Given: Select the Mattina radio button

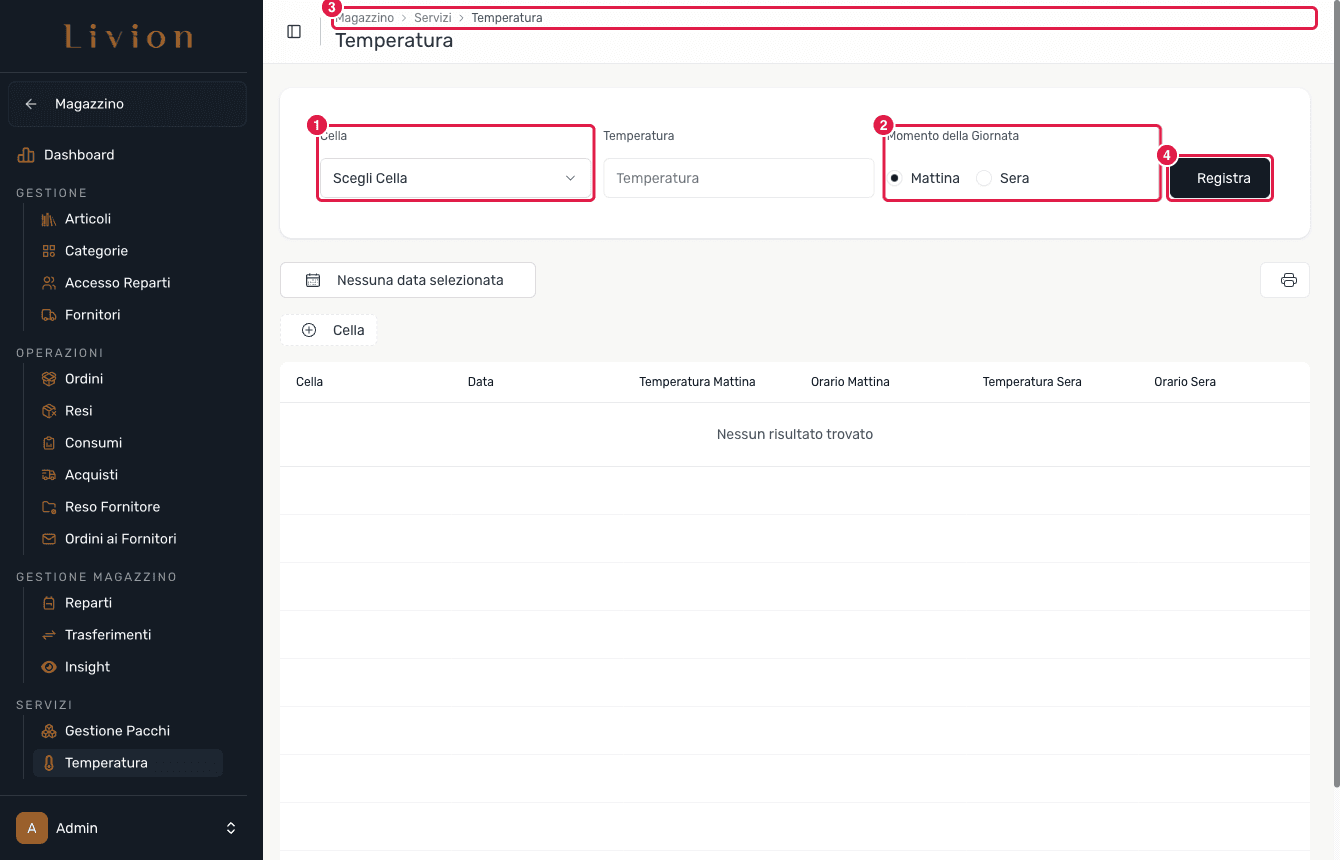Looking at the screenshot, I should coord(895,178).
